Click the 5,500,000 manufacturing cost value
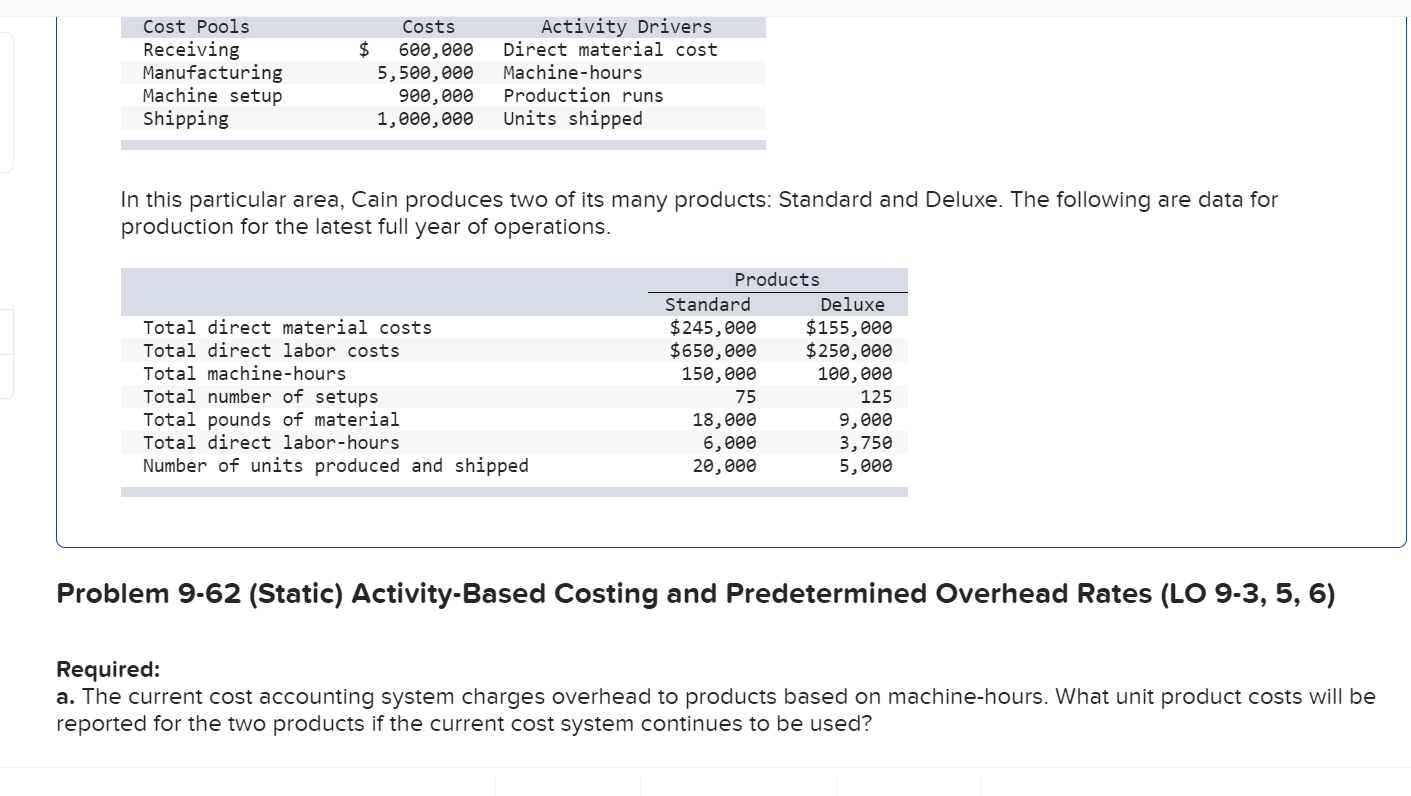This screenshot has width=1411, height=796. 425,73
